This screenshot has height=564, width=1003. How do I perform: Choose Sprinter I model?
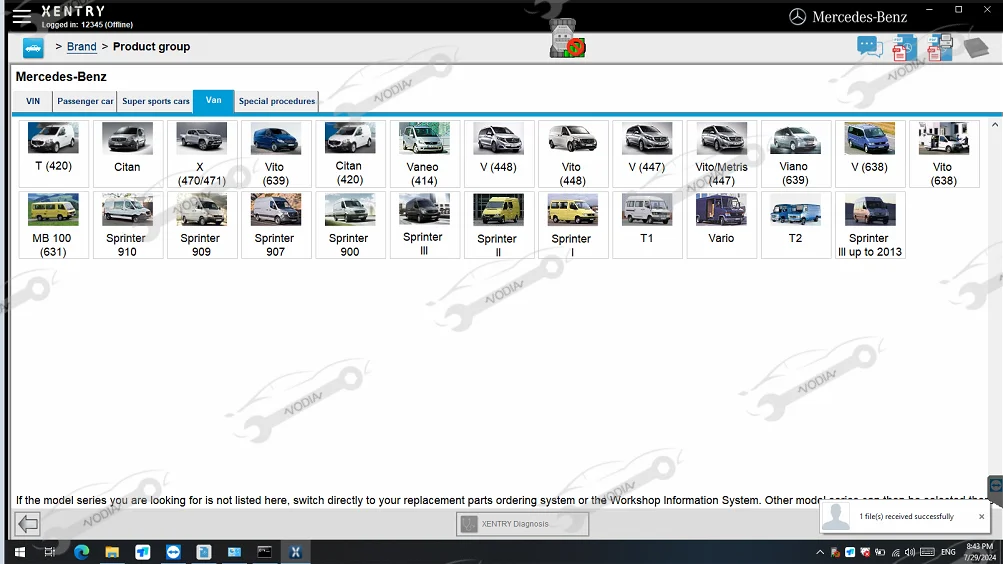click(x=573, y=225)
